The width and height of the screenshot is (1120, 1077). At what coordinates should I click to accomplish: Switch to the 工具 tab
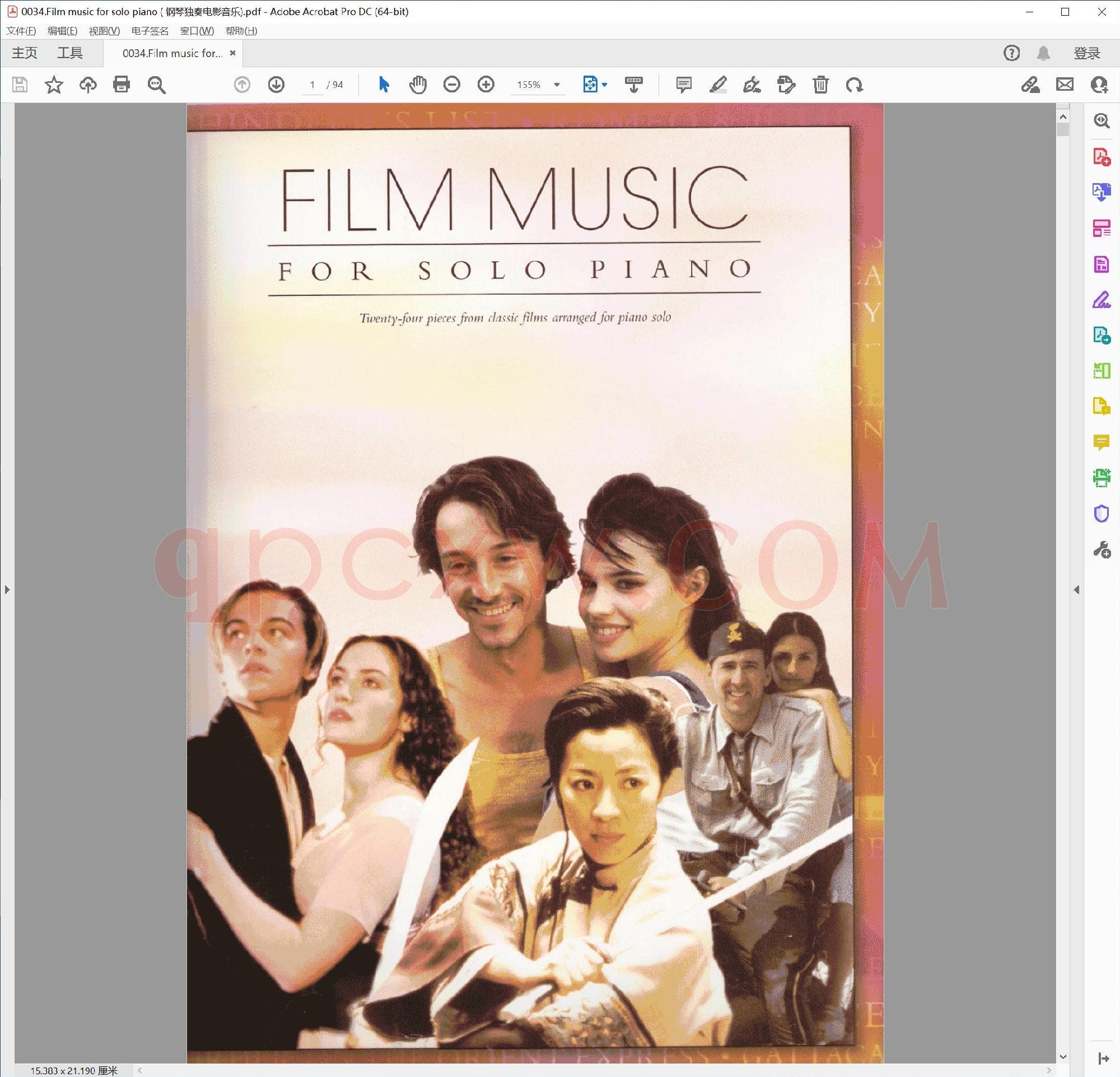69,53
